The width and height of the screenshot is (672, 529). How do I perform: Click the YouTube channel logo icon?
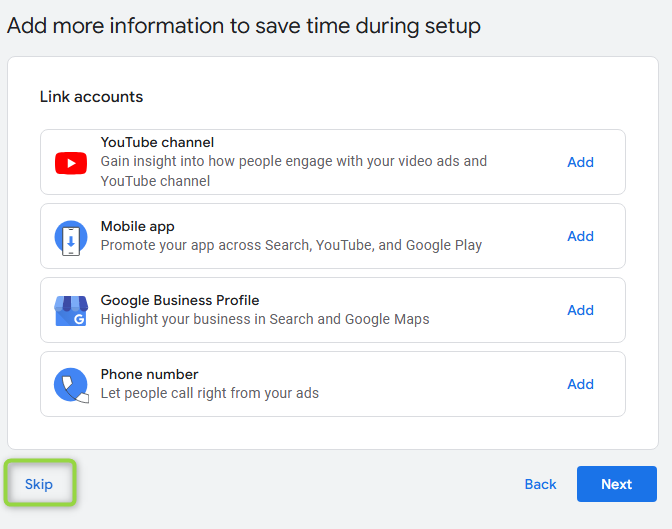(x=71, y=163)
